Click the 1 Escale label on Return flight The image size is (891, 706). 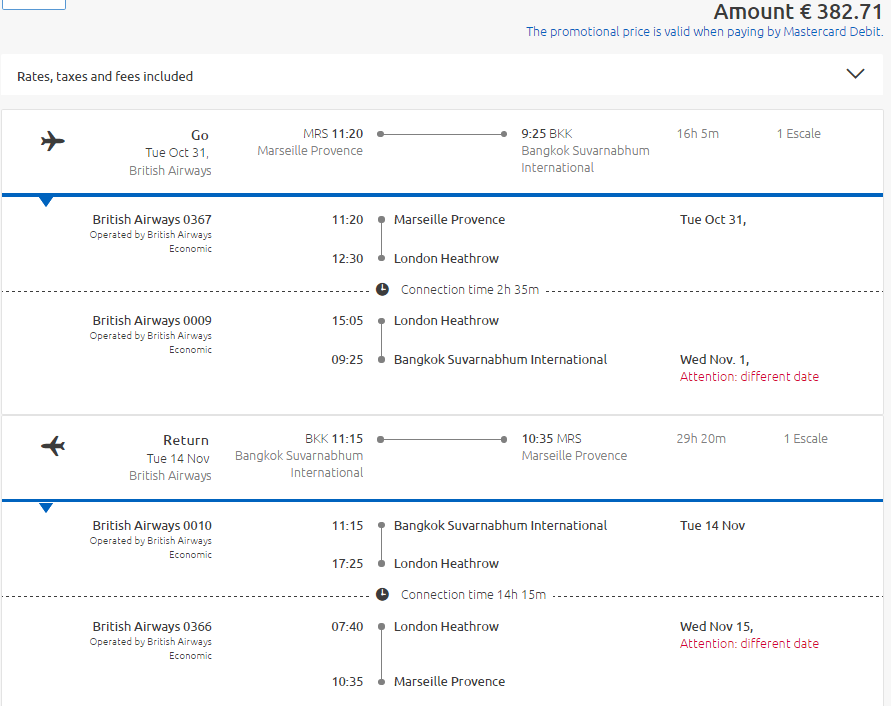(x=805, y=439)
